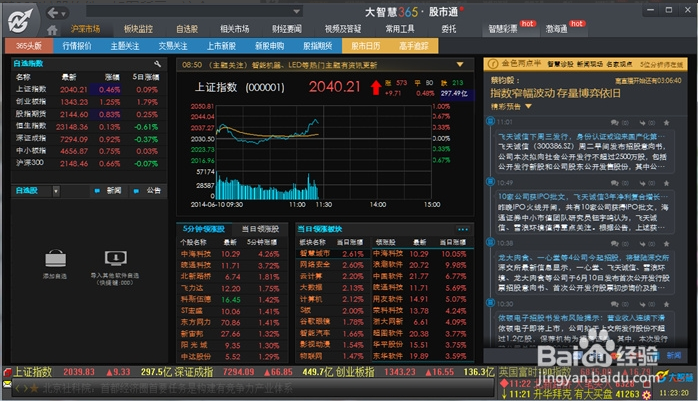Open headline 10家公司获IPO批文
The height and width of the screenshot is (401, 698).
pyautogui.click(x=583, y=197)
